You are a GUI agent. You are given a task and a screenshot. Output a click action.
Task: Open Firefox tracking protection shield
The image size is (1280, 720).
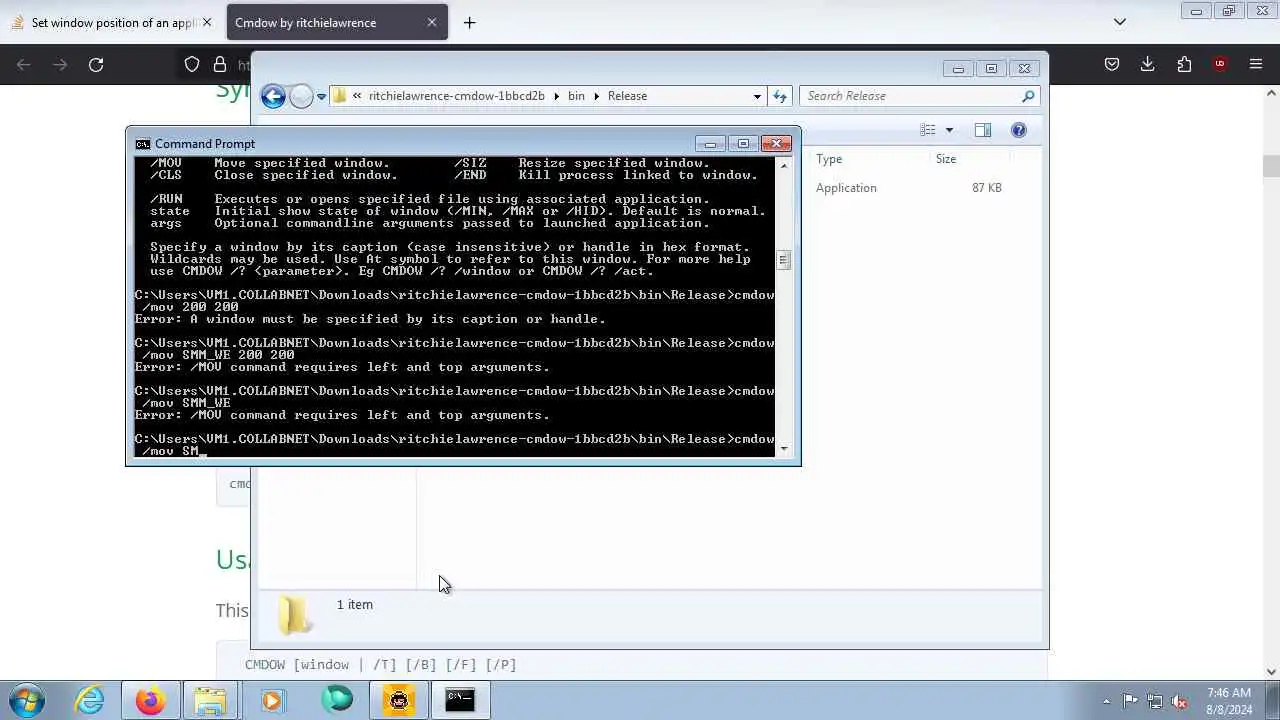(x=192, y=64)
